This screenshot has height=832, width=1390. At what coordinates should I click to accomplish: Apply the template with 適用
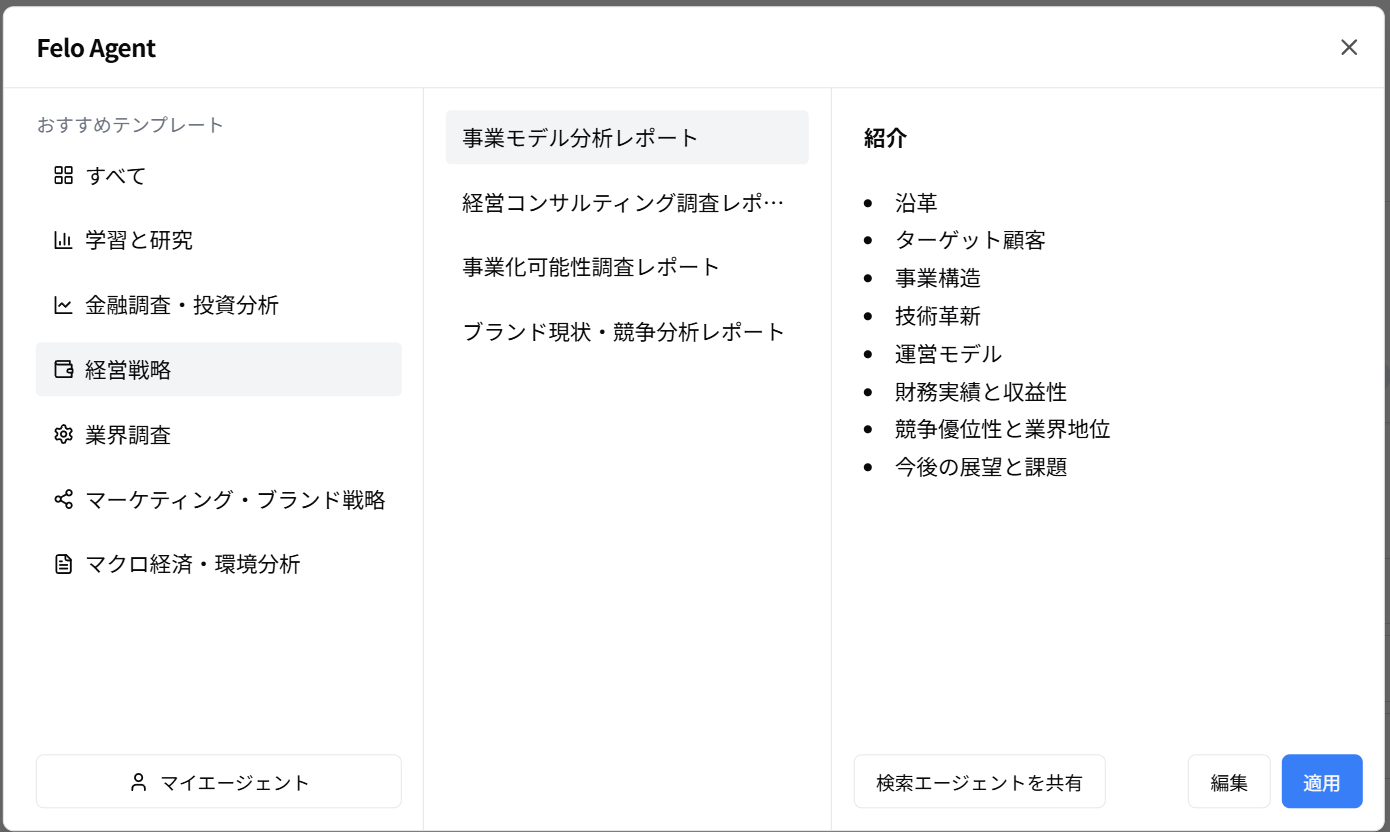click(1322, 781)
